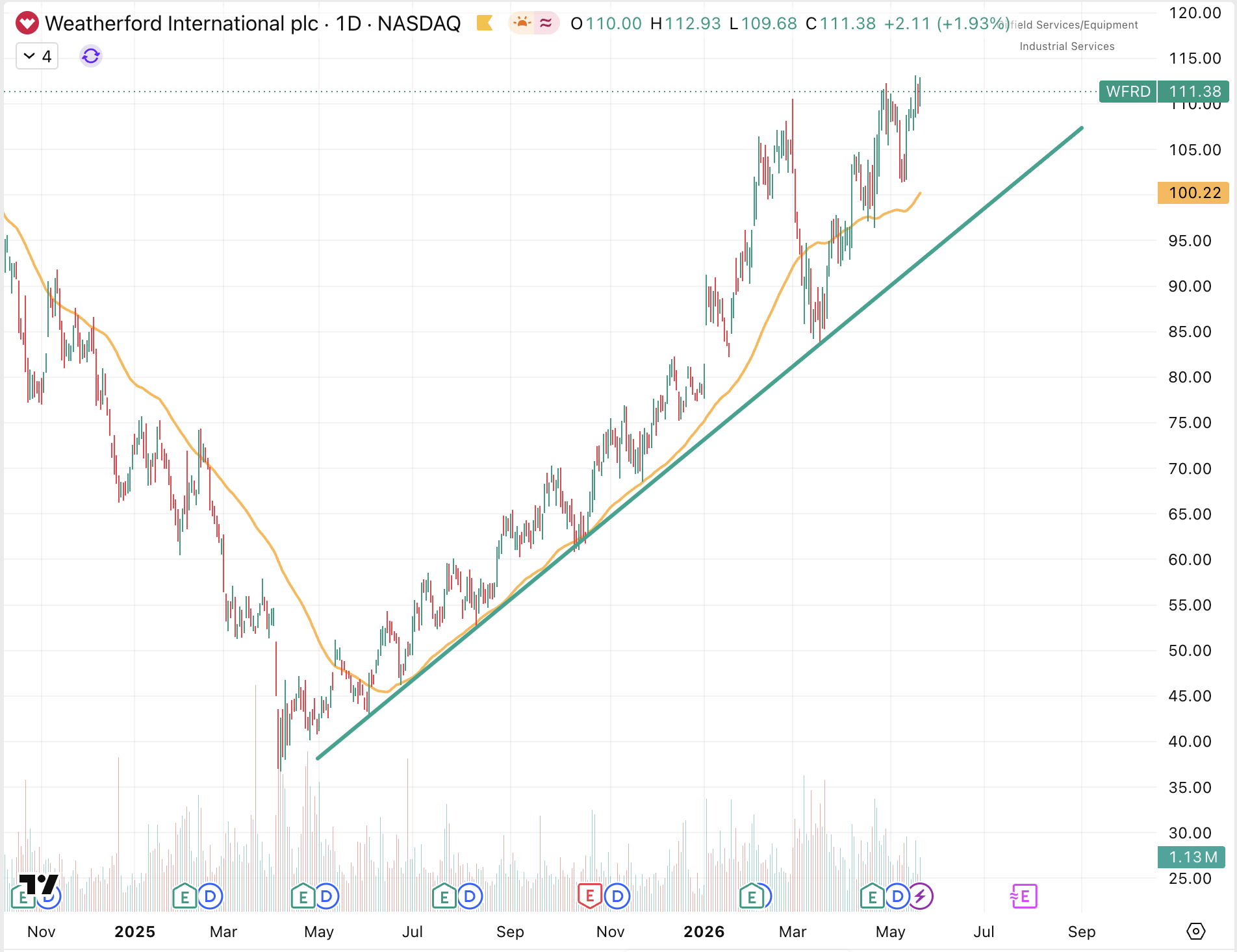
Task: Click the green earnings E marker below February 2026
Action: pyautogui.click(x=752, y=897)
